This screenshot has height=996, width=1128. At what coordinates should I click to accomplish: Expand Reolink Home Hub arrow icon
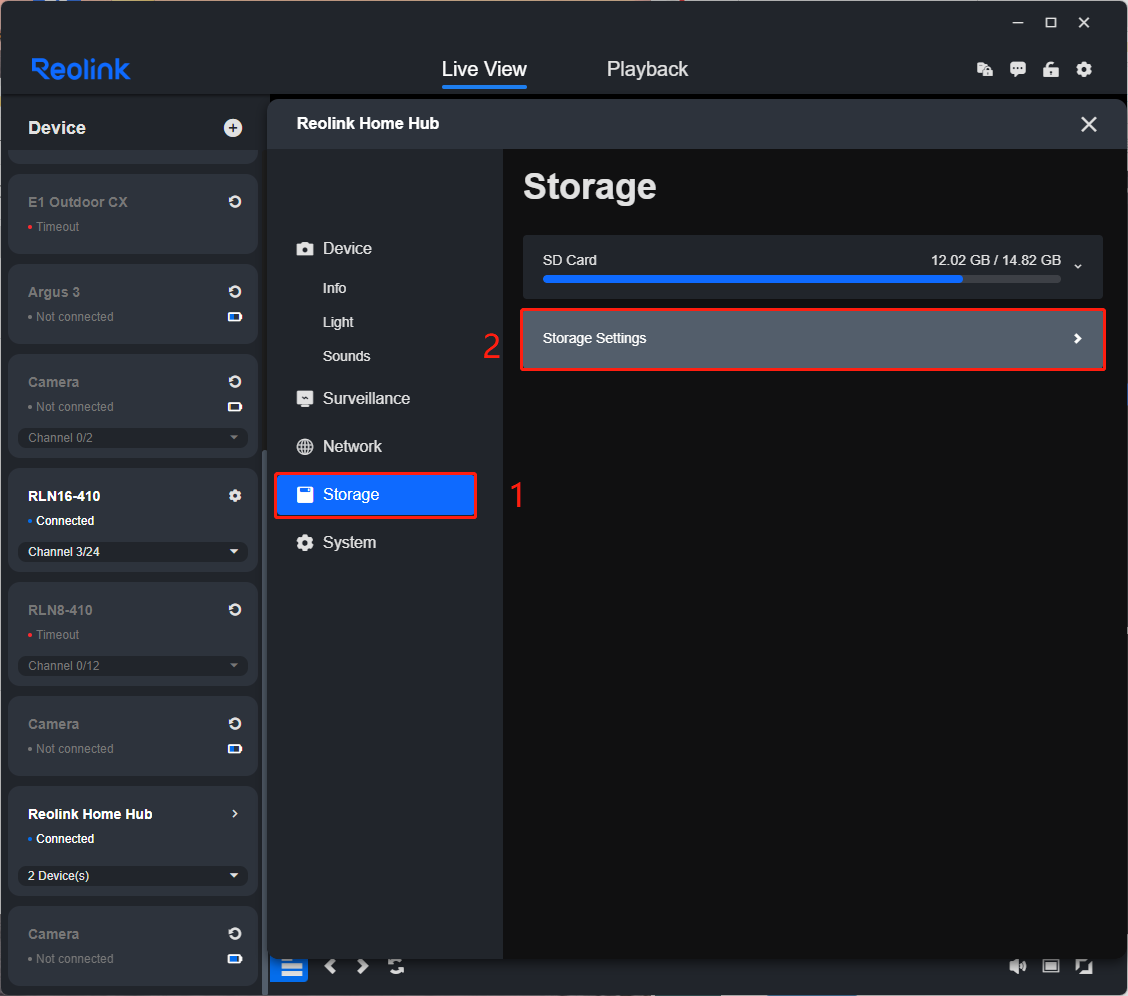click(235, 814)
